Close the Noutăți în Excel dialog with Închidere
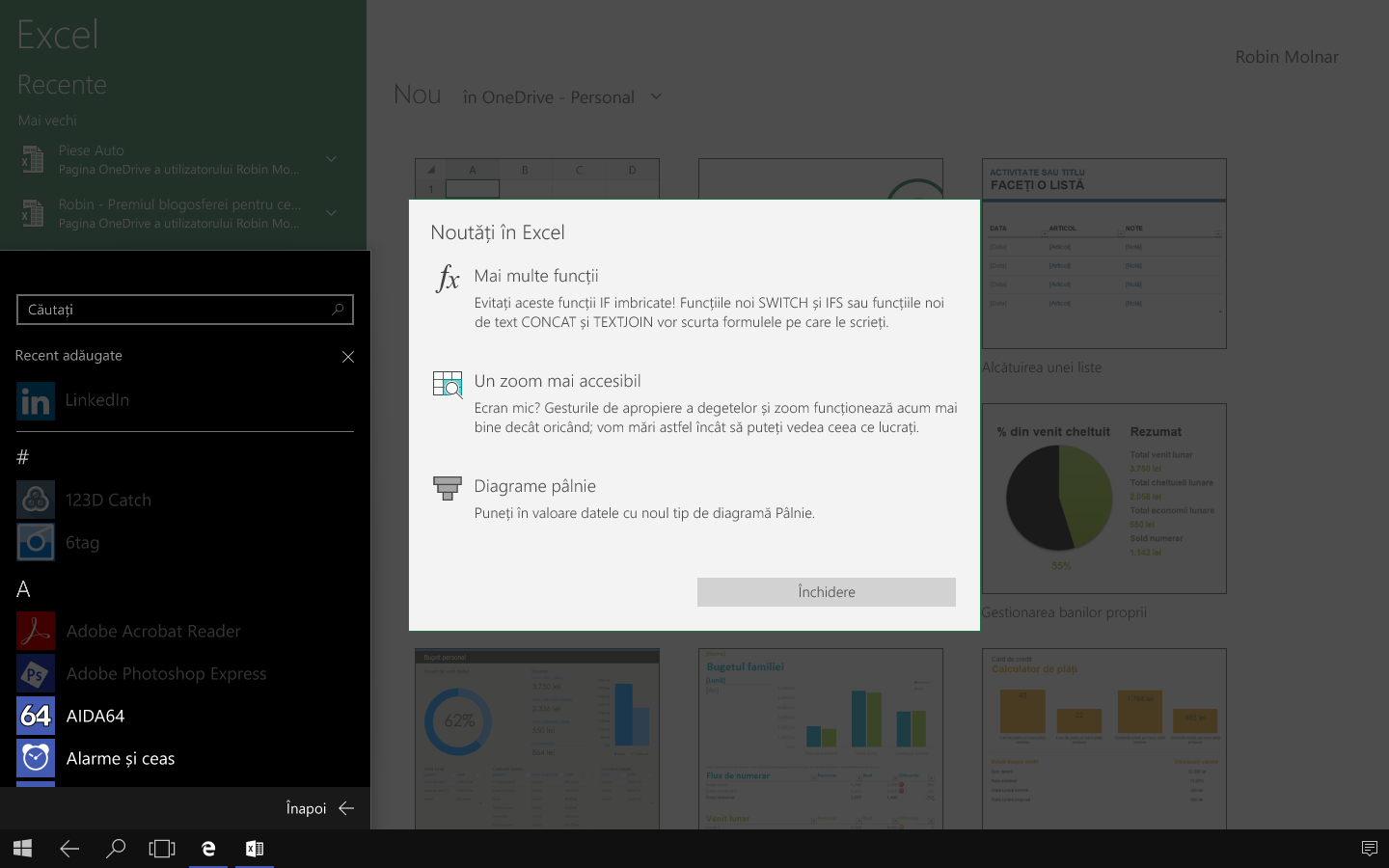Image resolution: width=1389 pixels, height=868 pixels. (826, 592)
